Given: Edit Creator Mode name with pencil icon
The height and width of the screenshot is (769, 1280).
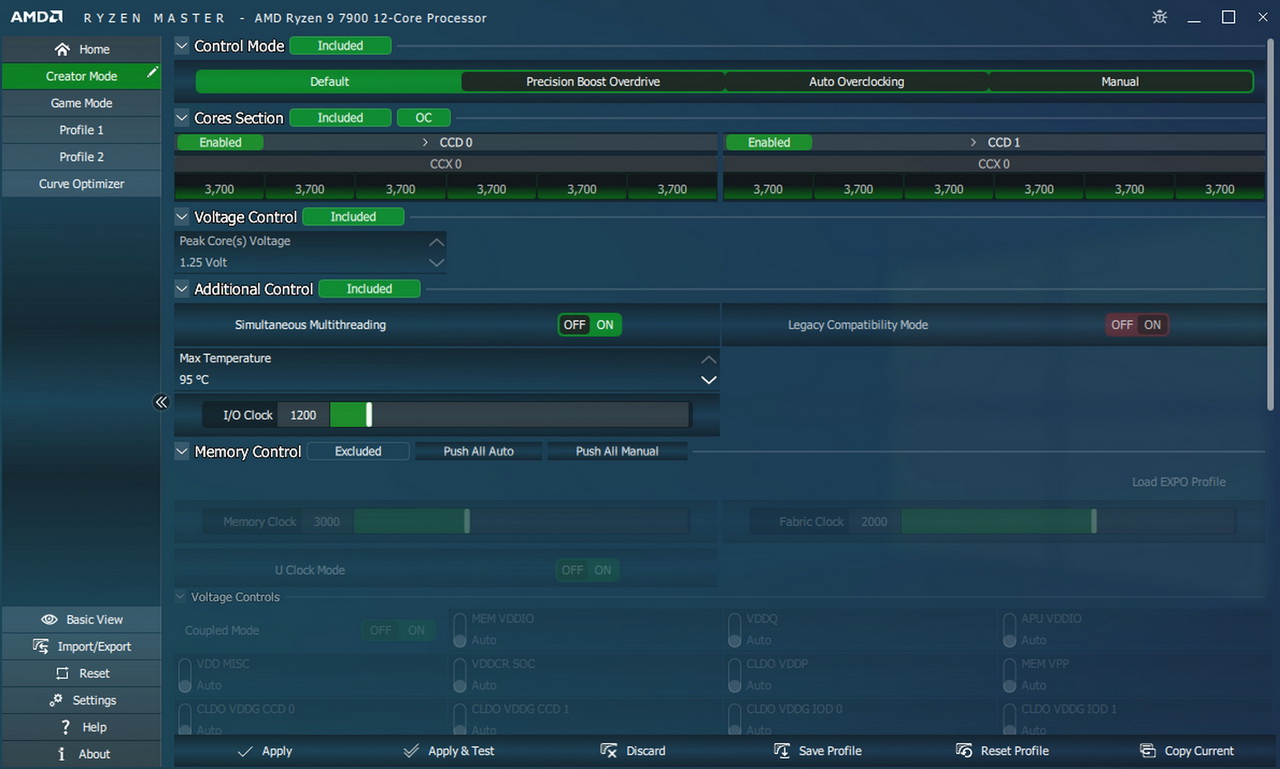Looking at the screenshot, I should coord(152,72).
